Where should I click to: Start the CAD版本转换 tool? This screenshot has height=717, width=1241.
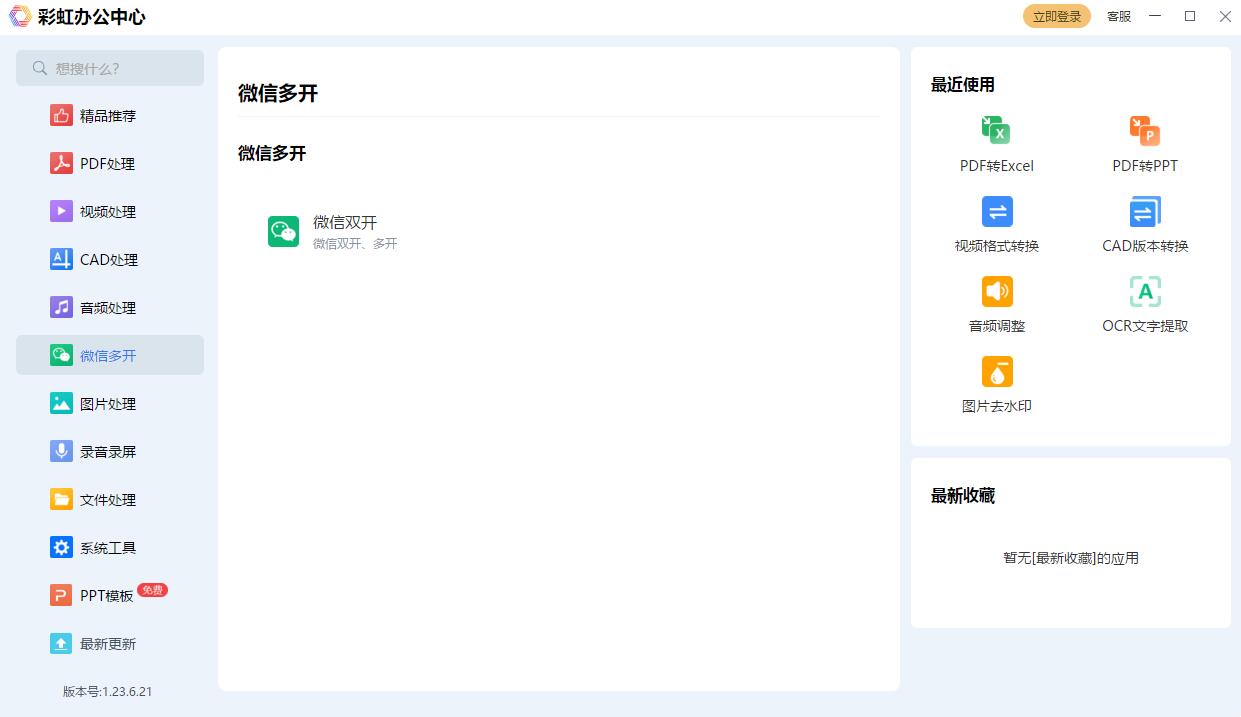1143,222
